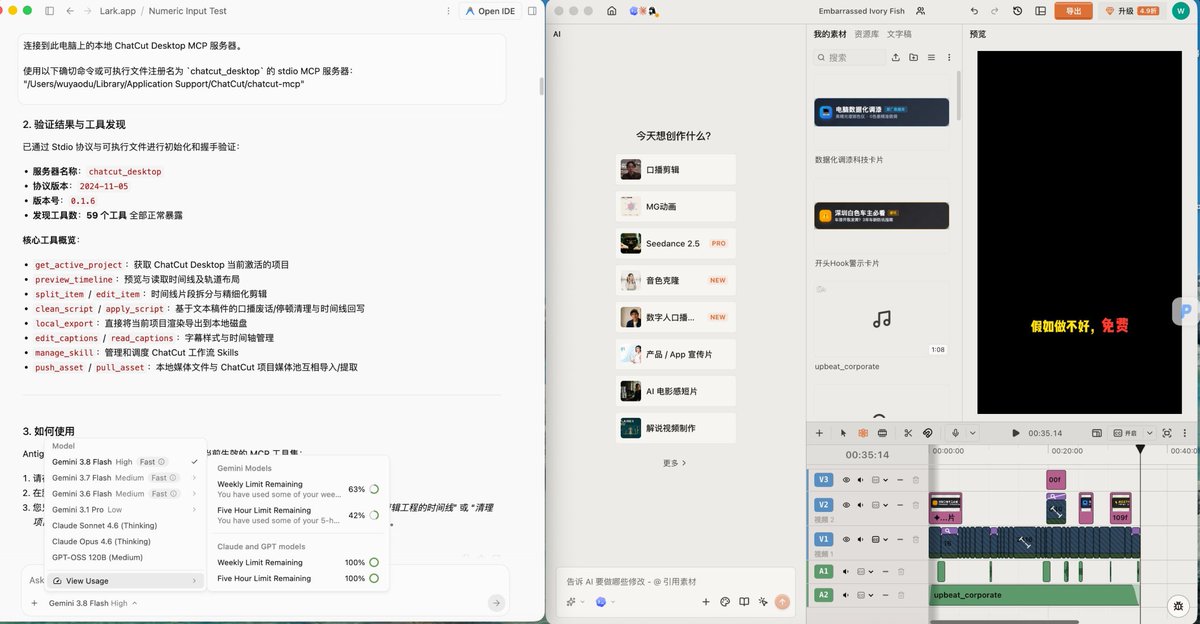Click the fit-to-screen icon in timeline toolbar
Image resolution: width=1200 pixels, height=624 pixels.
tap(1167, 433)
